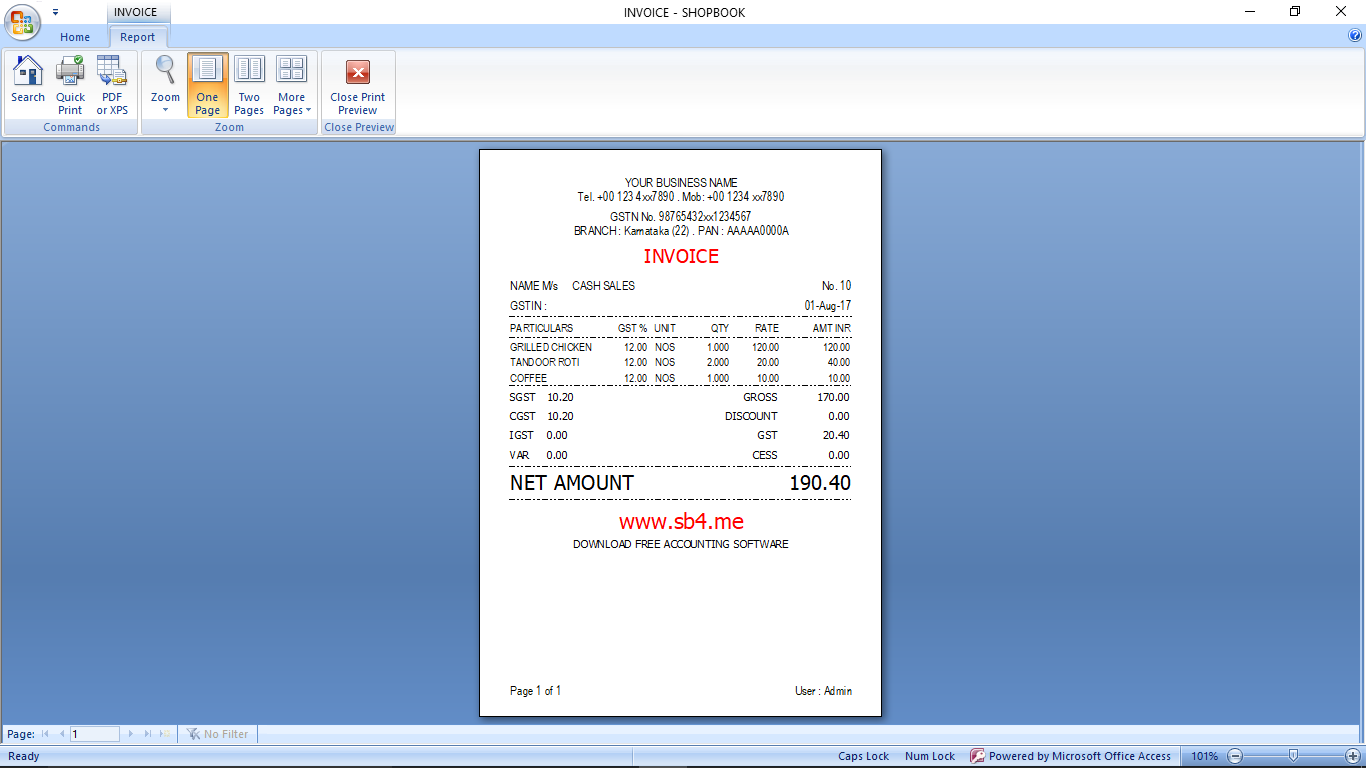Click the 101% zoom level
Image resolution: width=1366 pixels, height=768 pixels.
click(1204, 756)
